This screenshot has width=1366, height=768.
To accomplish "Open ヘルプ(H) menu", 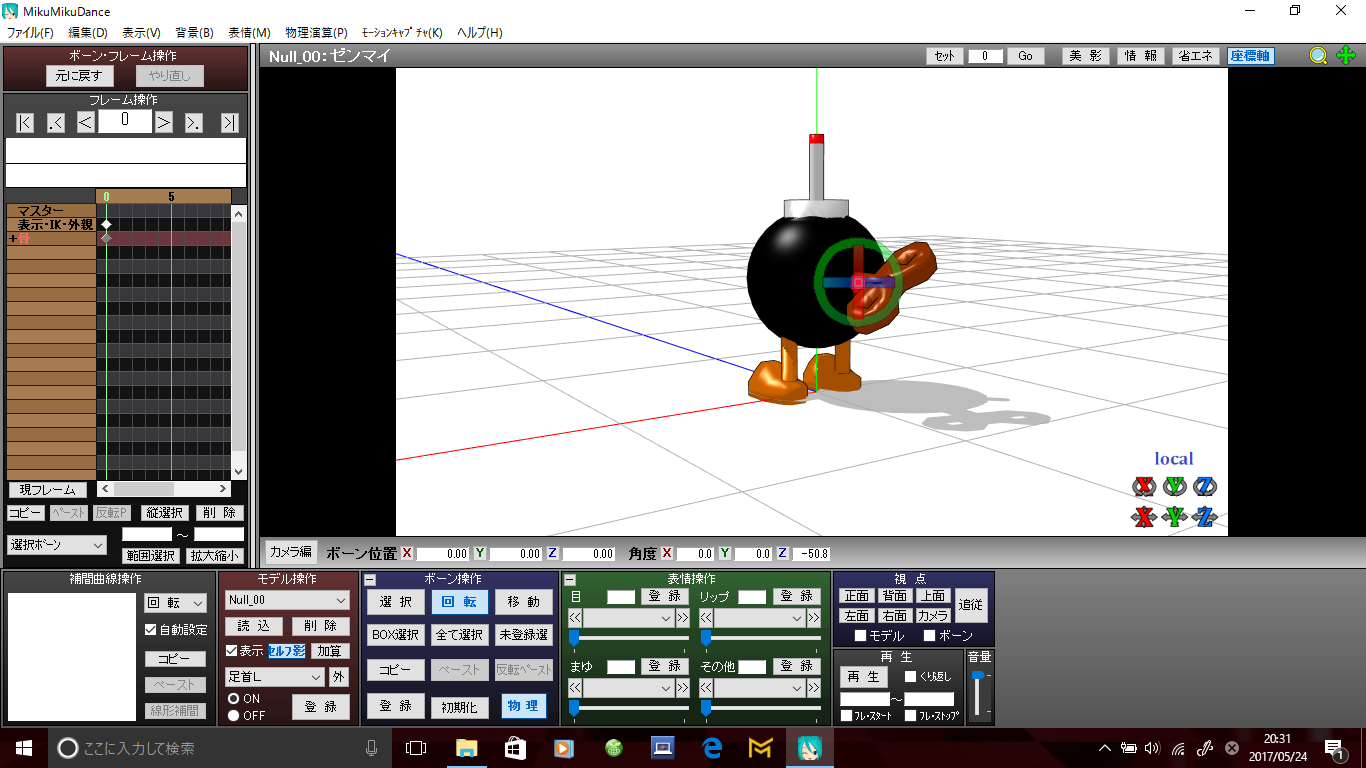I will pyautogui.click(x=480, y=33).
